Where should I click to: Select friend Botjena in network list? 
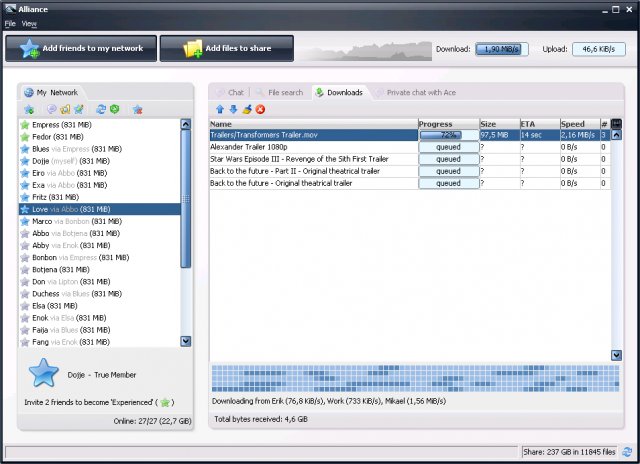(x=100, y=269)
